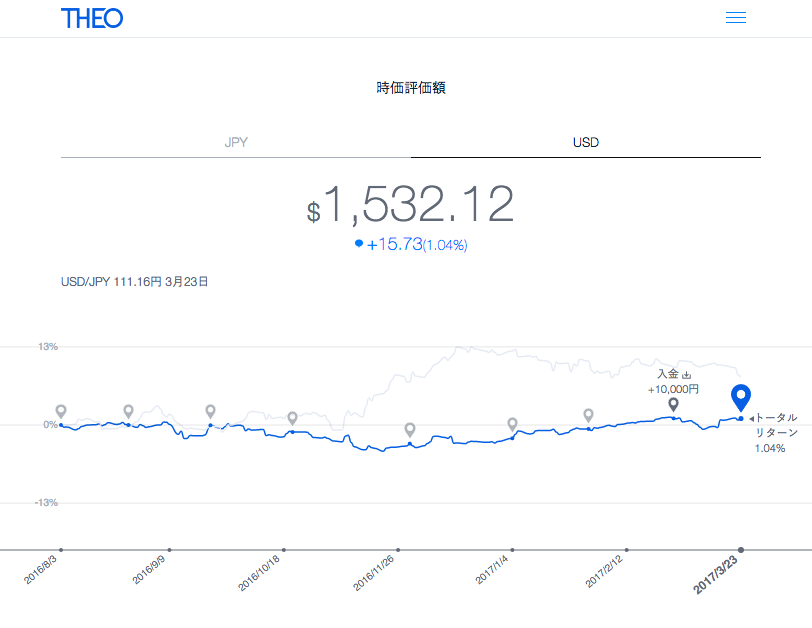Click the download icon next to 入金

click(686, 375)
